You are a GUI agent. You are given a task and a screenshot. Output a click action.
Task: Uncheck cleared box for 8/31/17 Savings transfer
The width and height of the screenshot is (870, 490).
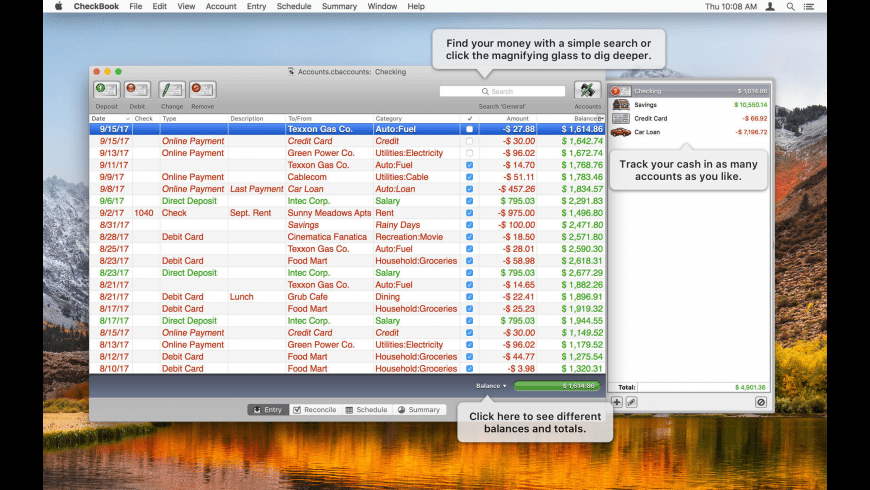point(469,225)
